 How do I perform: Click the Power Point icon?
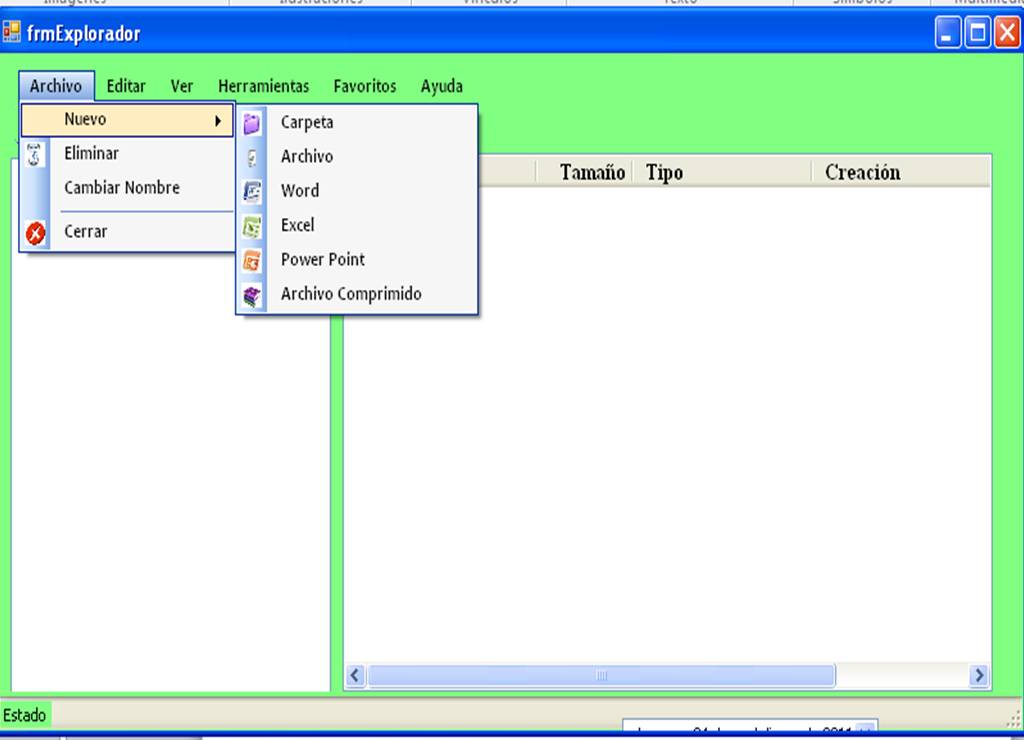pyautogui.click(x=252, y=259)
